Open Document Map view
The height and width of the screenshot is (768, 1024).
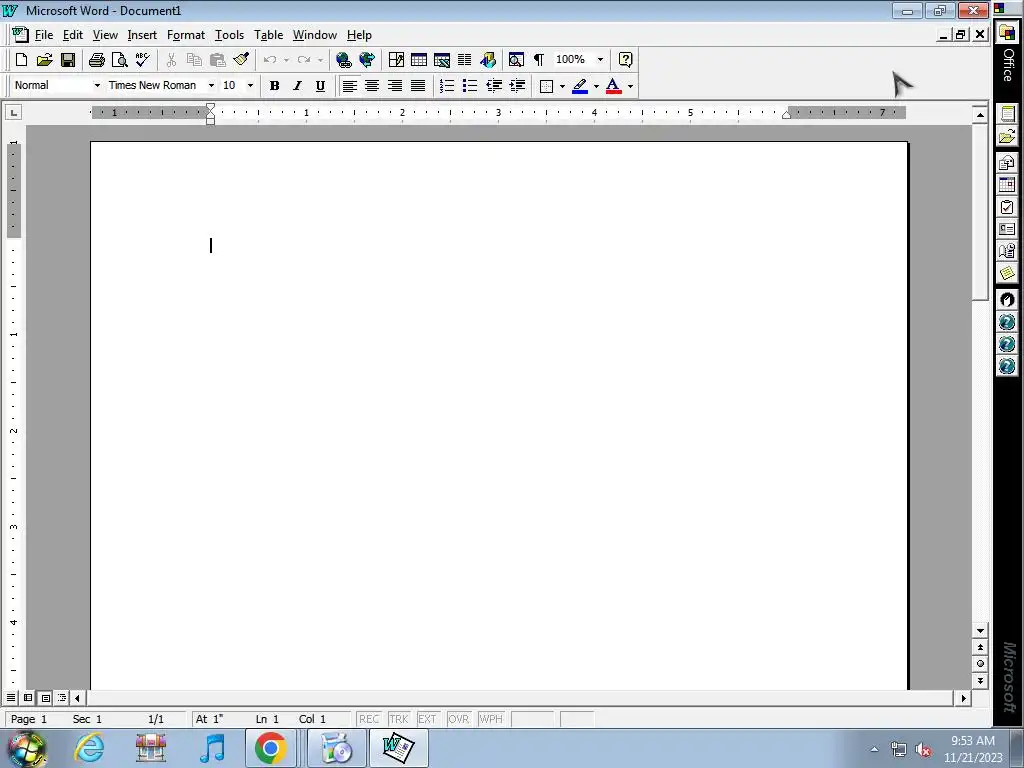(x=516, y=60)
